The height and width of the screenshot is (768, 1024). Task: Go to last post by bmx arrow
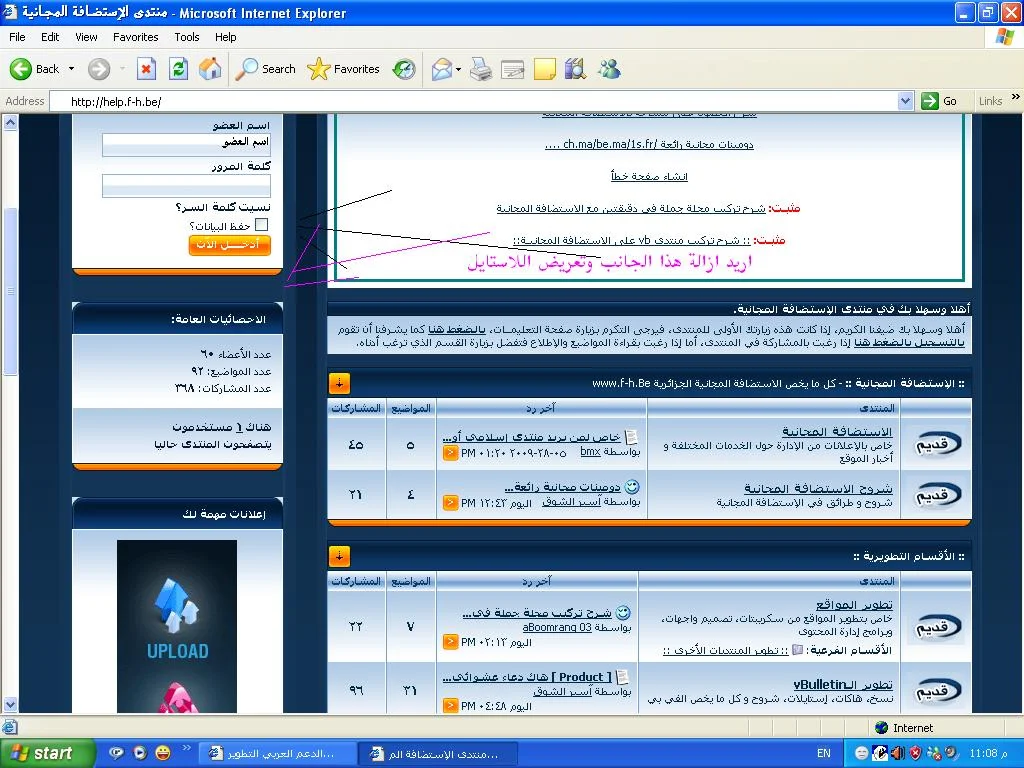[x=451, y=453]
